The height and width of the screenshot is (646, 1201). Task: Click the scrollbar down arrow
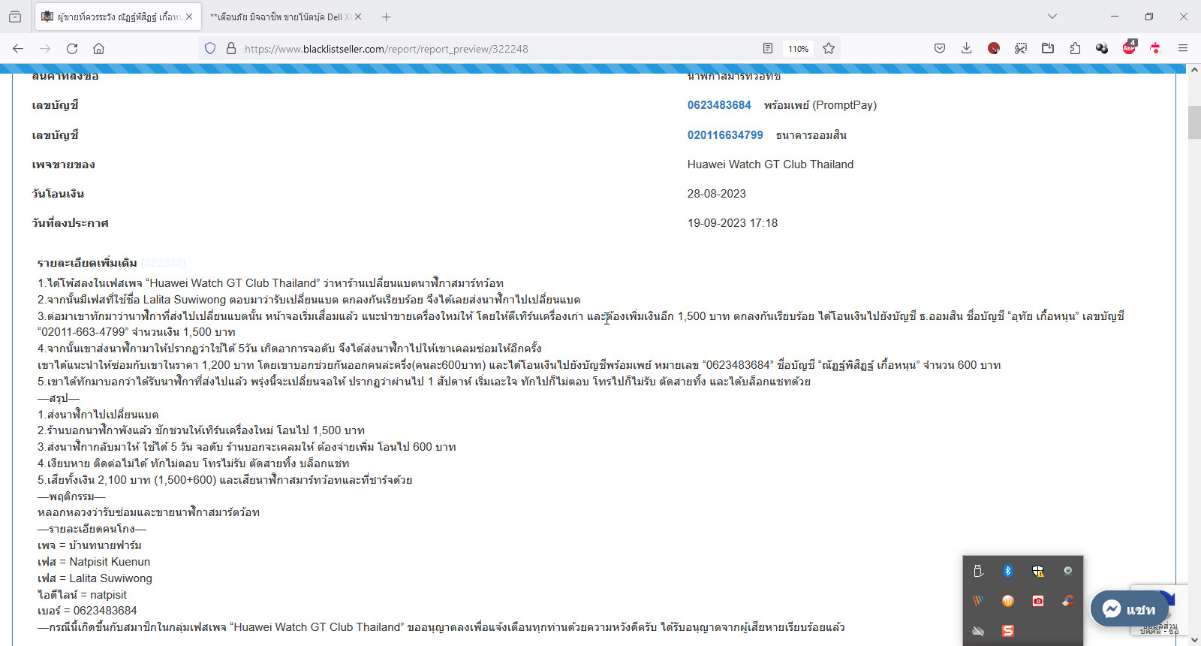[x=1193, y=638]
